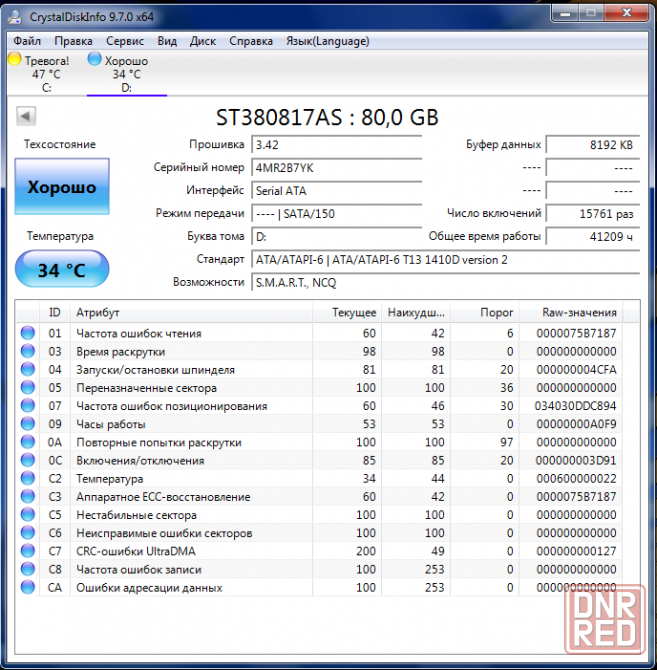Click the yellow status icon for disk C:
The image size is (657, 670).
[15, 60]
